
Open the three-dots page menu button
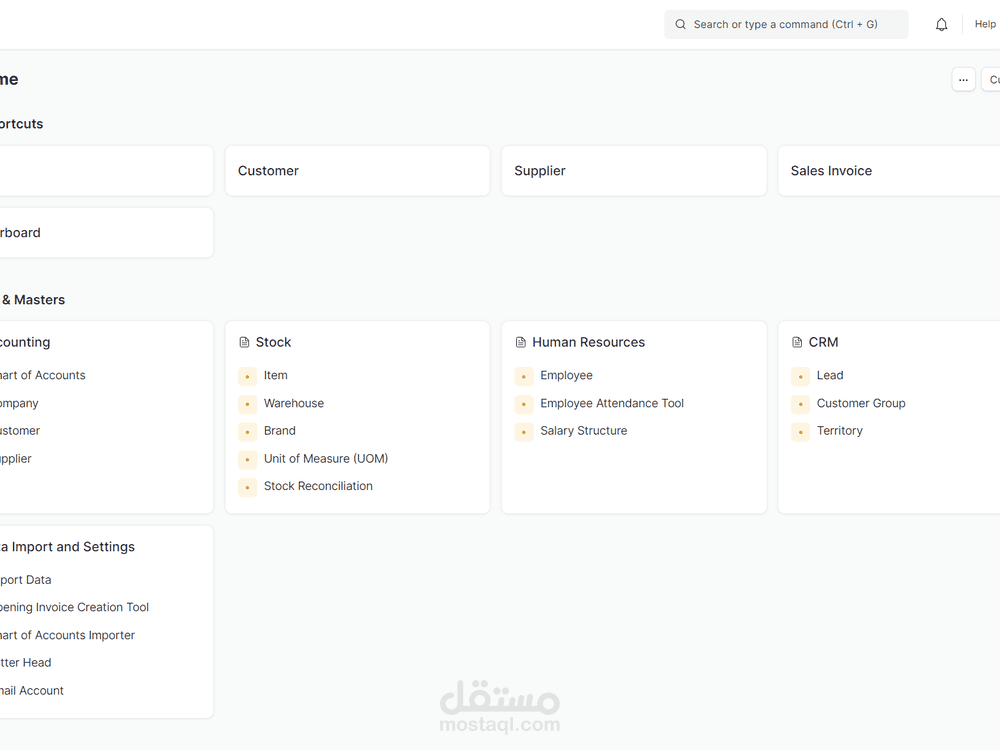(963, 80)
